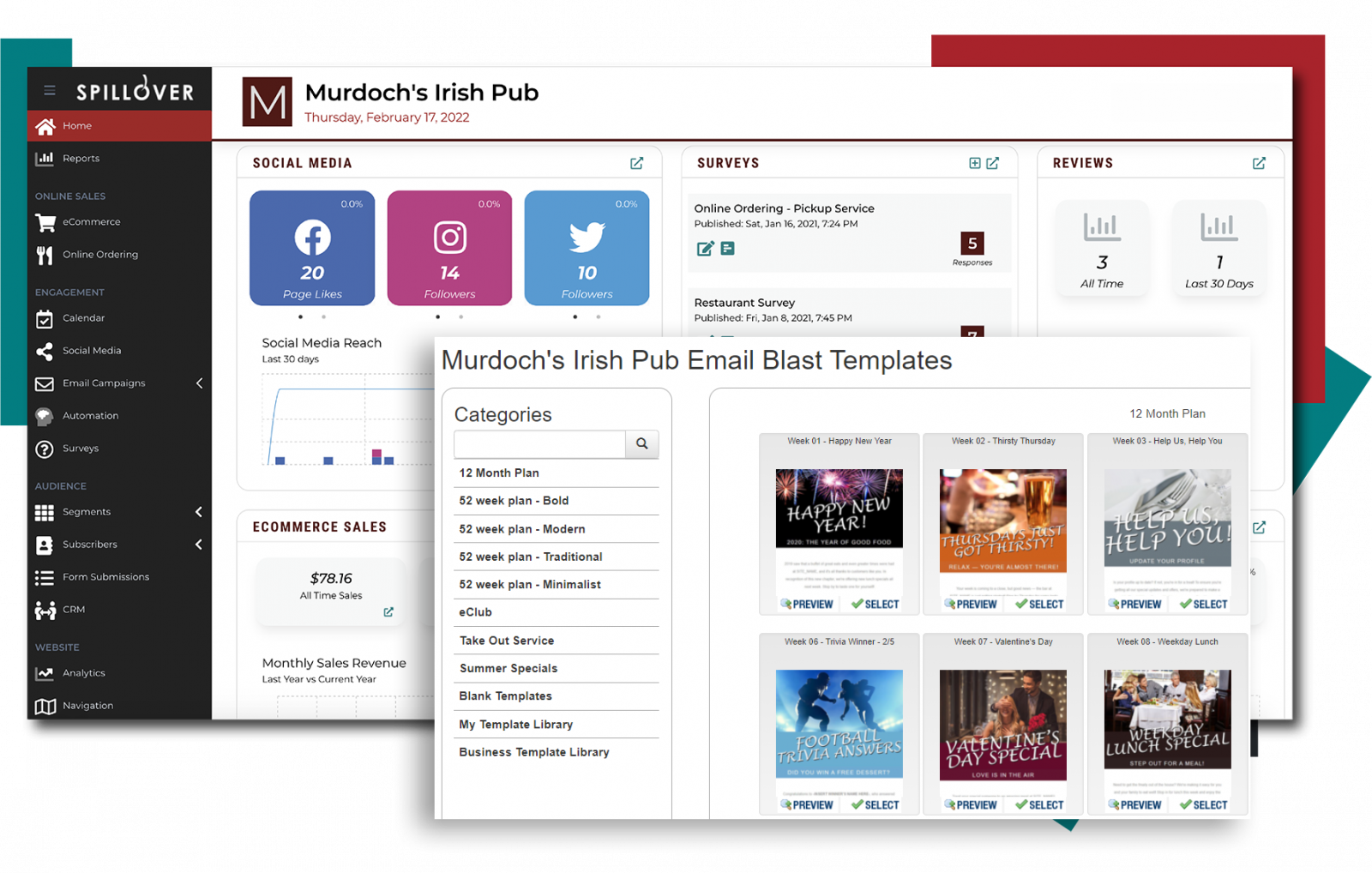
Task: Select first carousel dot under Facebook card
Action: [300, 316]
